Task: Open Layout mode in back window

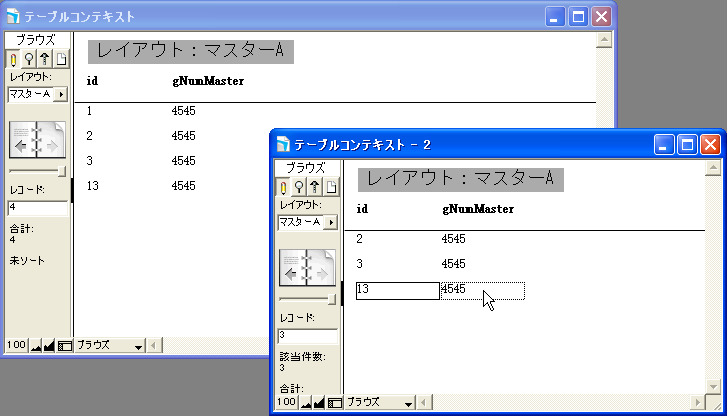Action: coord(46,59)
